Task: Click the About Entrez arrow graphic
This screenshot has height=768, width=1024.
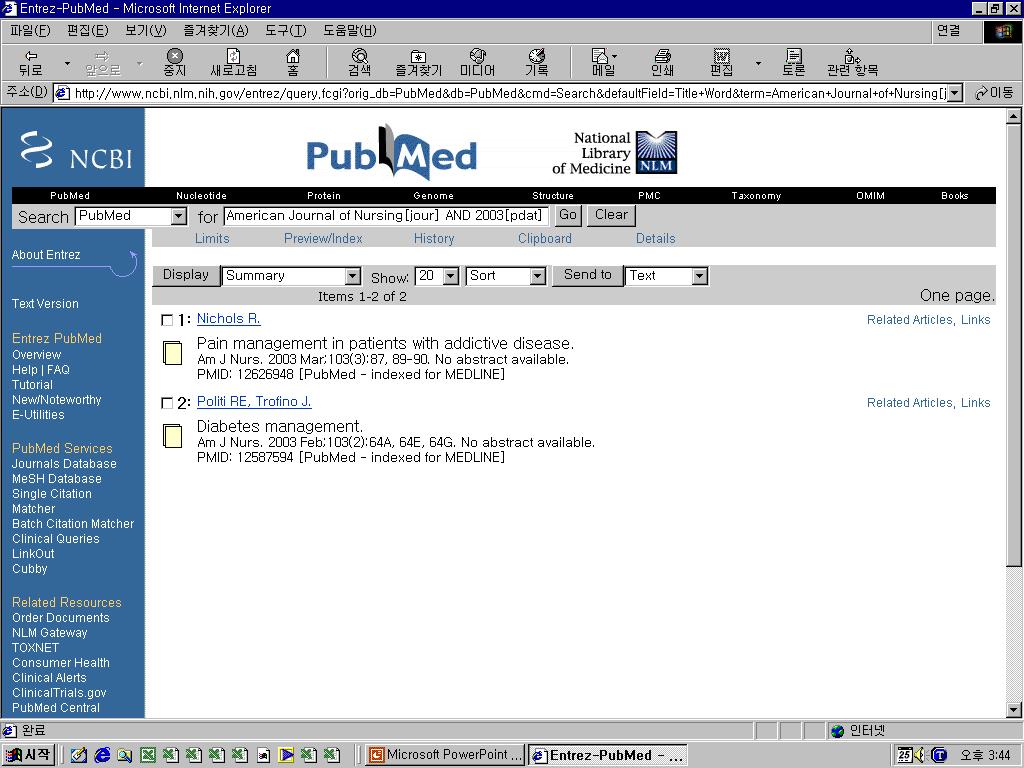Action: [123, 263]
